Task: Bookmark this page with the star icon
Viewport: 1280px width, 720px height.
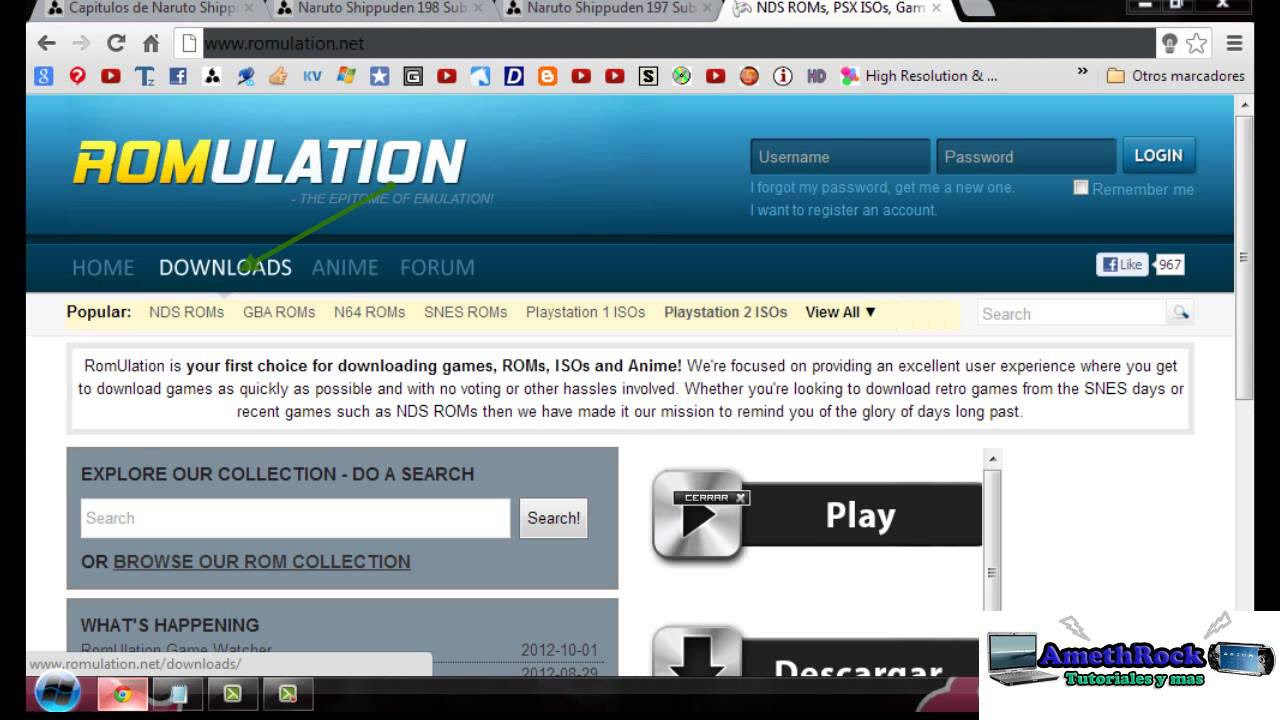Action: click(x=1196, y=43)
